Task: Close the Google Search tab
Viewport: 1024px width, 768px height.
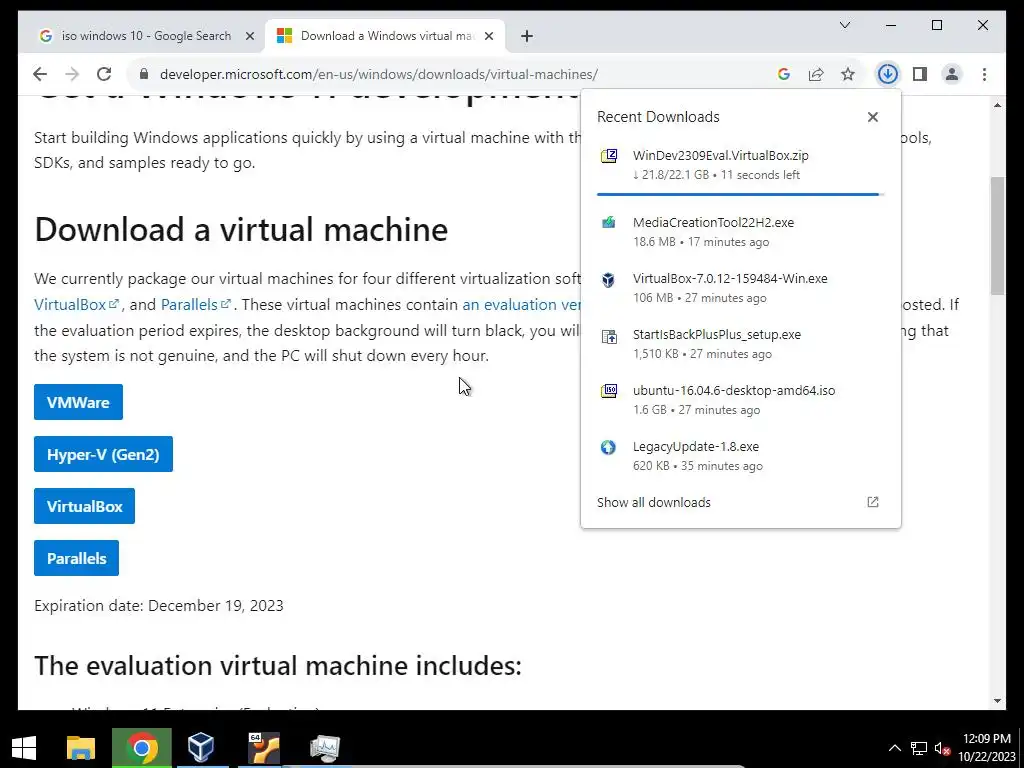Action: 249,36
